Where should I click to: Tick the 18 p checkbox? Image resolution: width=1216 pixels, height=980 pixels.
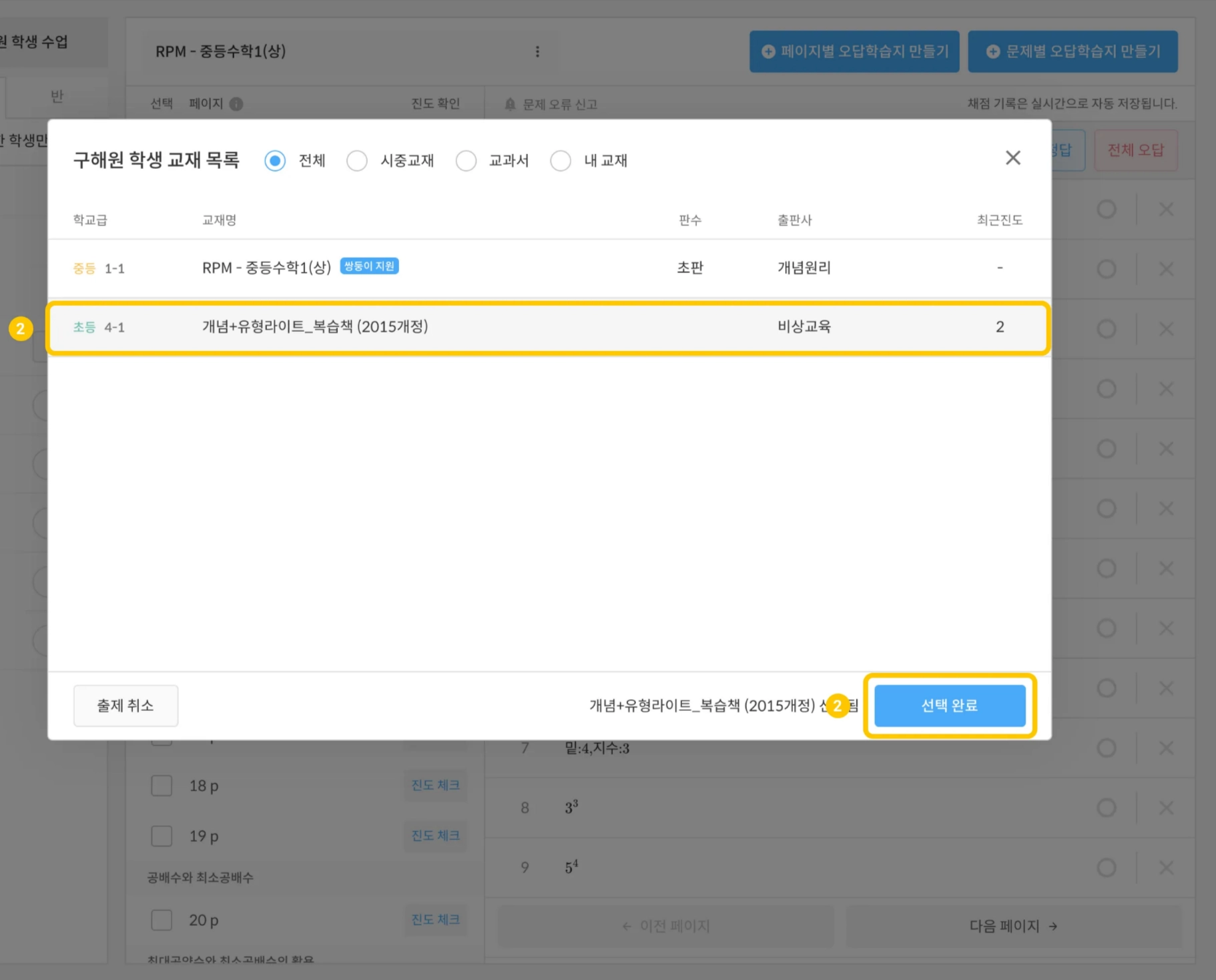pos(162,786)
